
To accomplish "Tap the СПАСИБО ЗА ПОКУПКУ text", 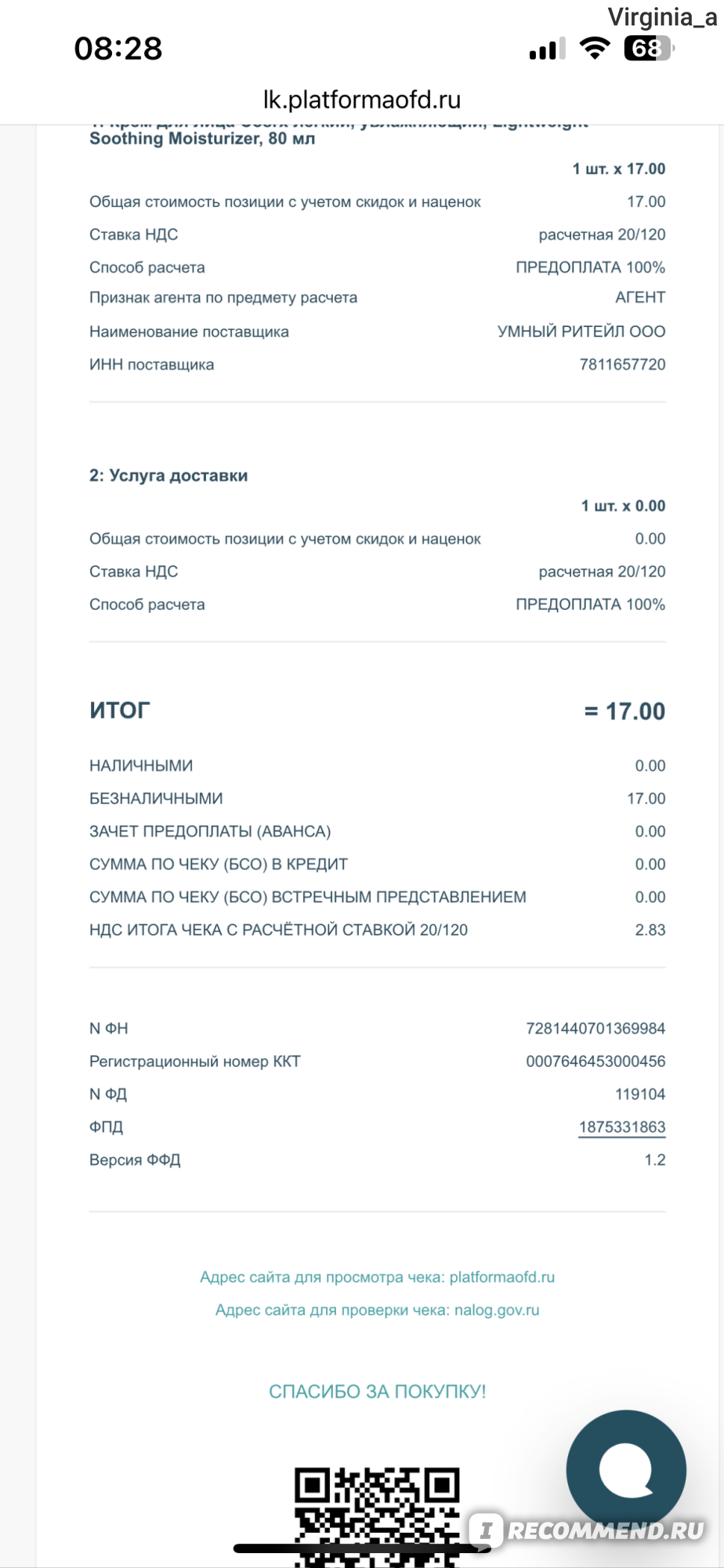I will pyautogui.click(x=377, y=1392).
